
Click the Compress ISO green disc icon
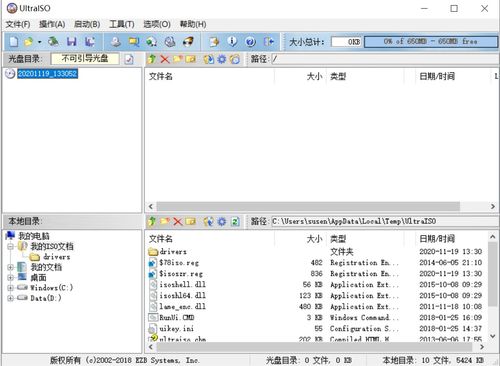coord(152,42)
